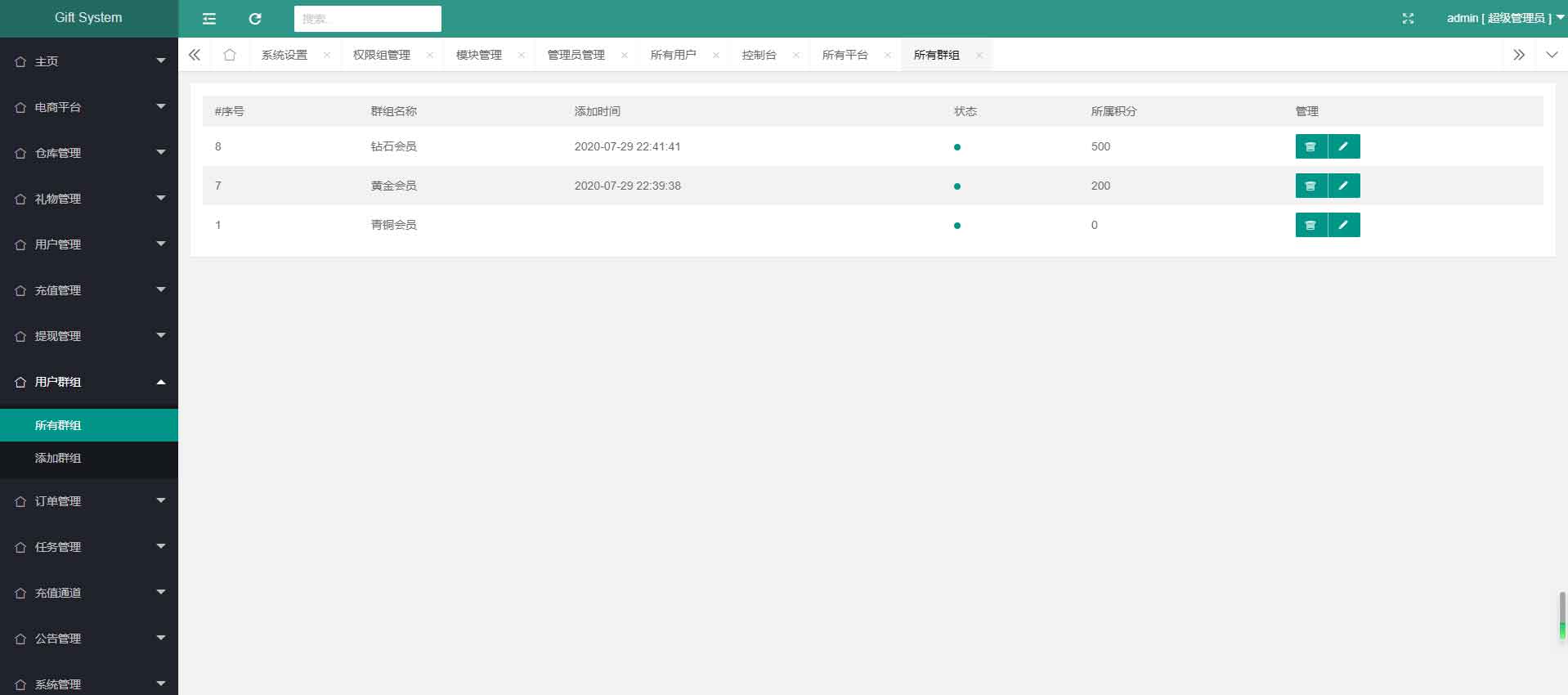Expand the 充值通道 sidebar menu

[89, 593]
